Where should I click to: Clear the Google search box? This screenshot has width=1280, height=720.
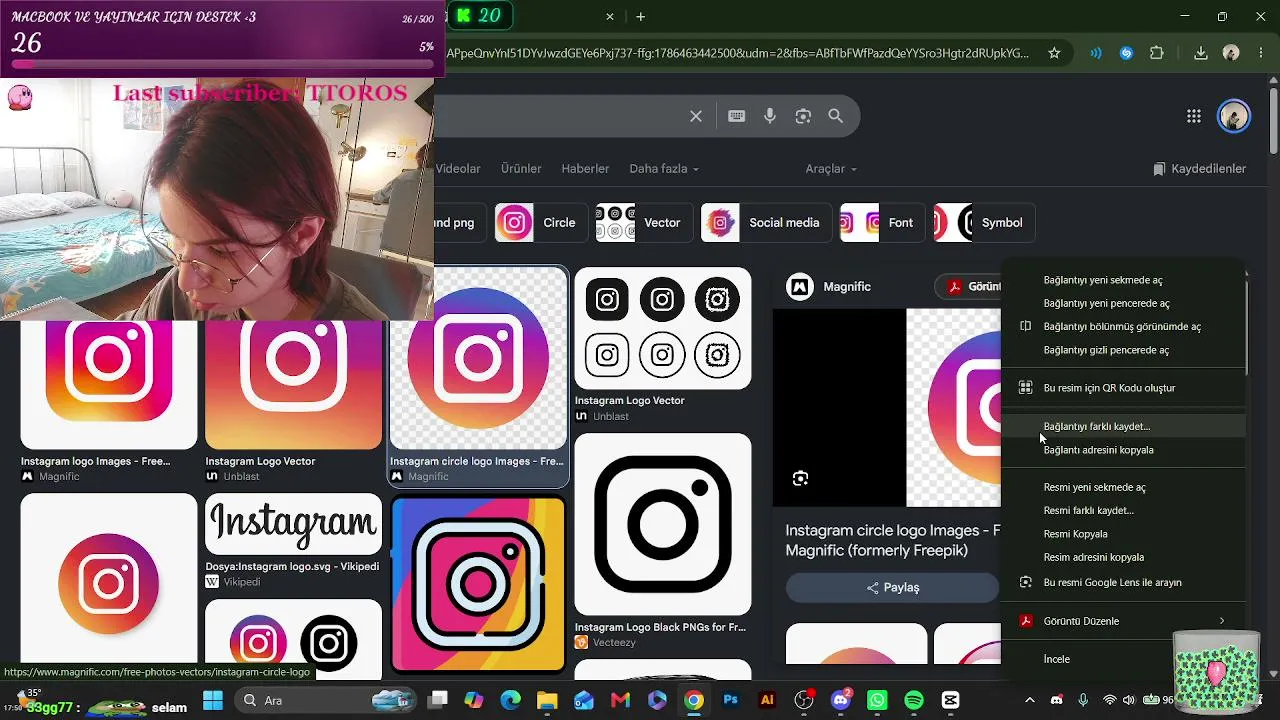[x=696, y=116]
